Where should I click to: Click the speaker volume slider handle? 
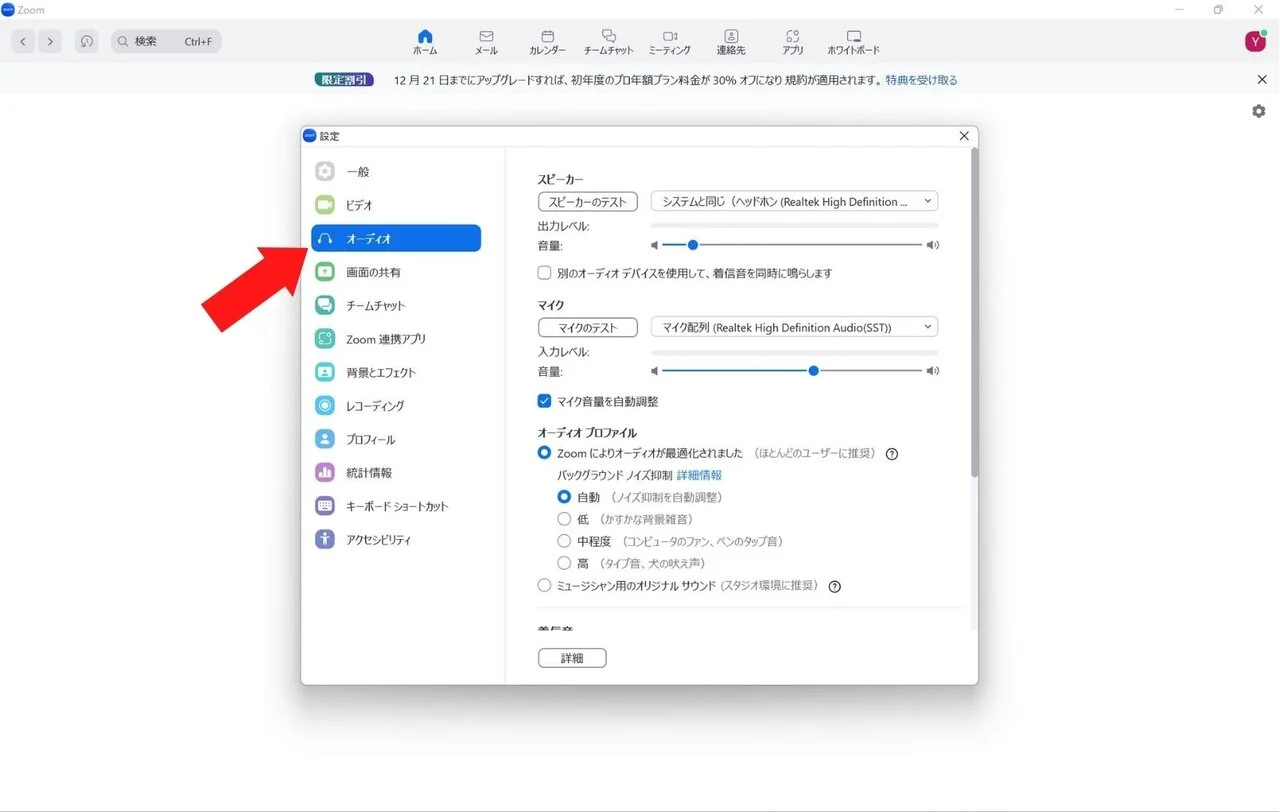[692, 245]
